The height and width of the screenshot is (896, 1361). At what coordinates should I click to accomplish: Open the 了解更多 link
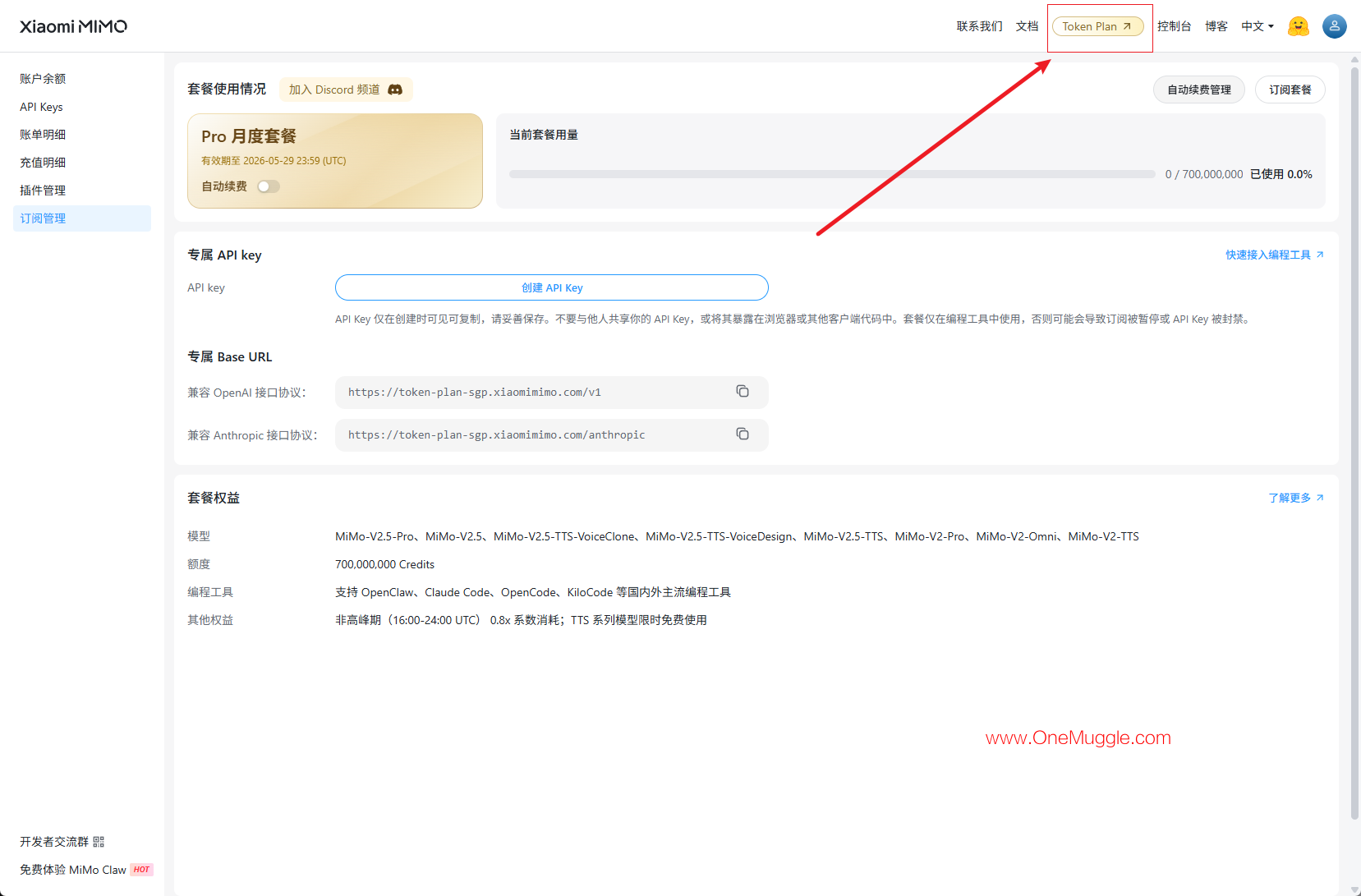1296,498
